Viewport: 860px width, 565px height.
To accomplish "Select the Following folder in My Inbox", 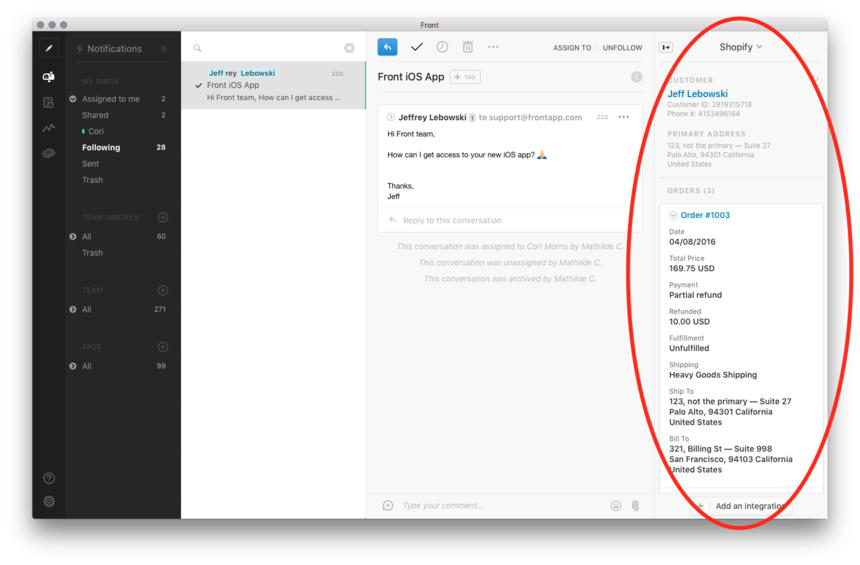I will click(x=101, y=148).
